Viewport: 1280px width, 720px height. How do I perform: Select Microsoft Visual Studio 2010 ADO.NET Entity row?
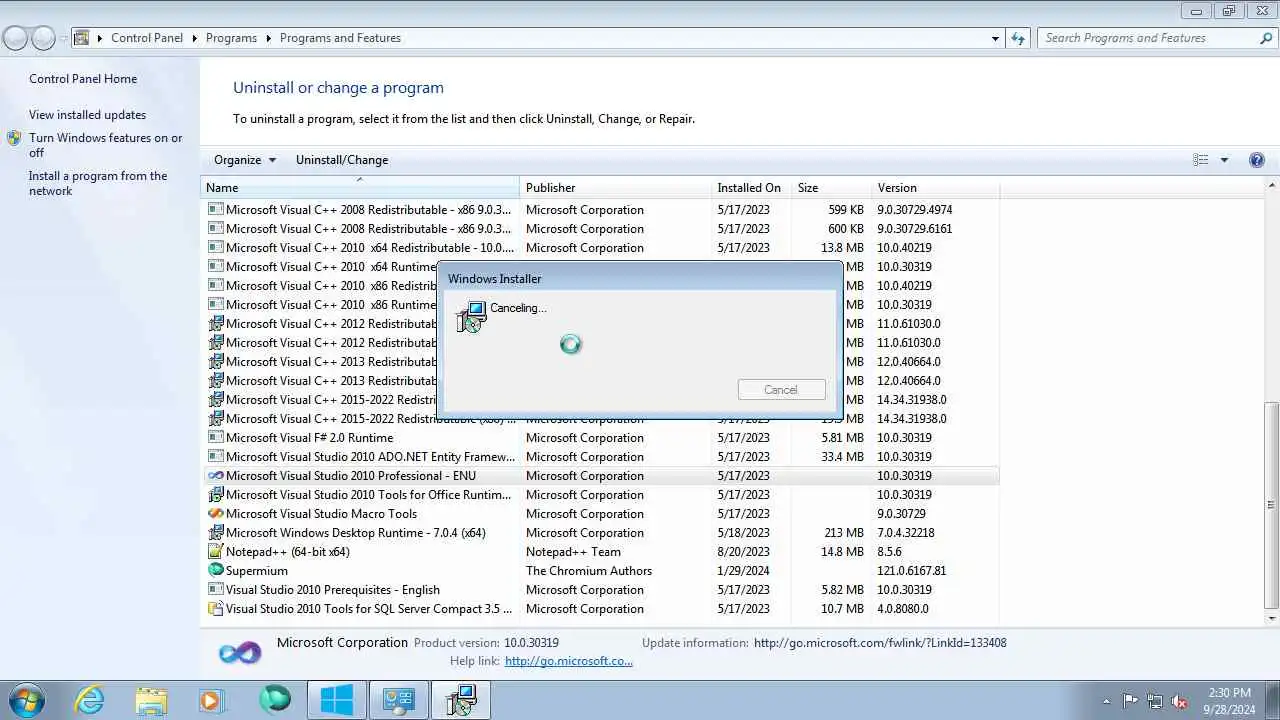point(600,457)
